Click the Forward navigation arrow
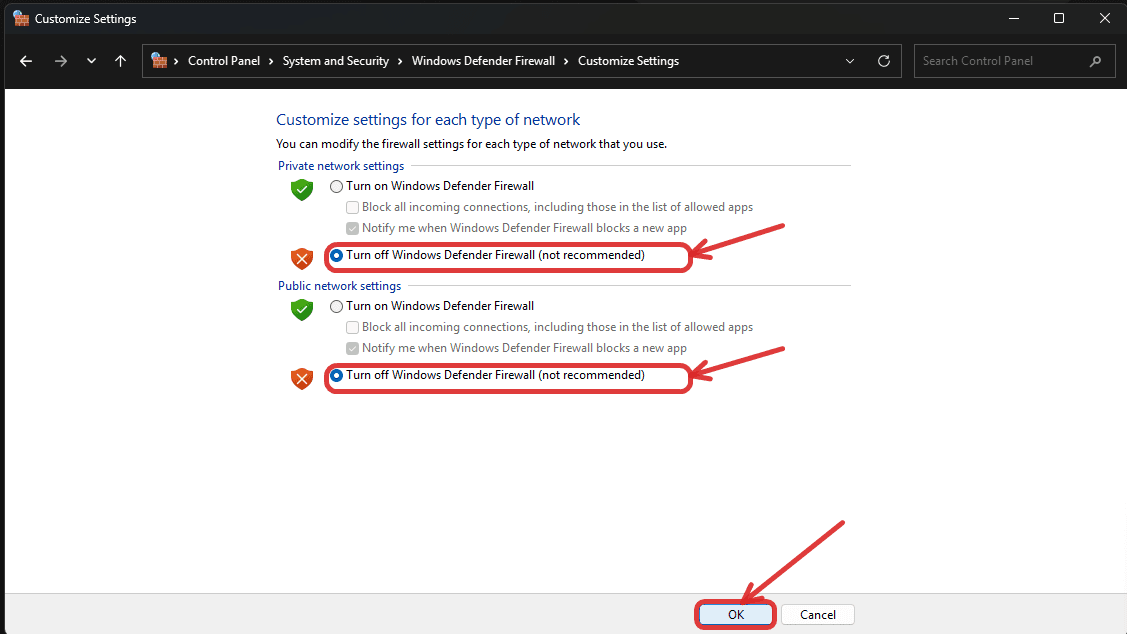This screenshot has height=634, width=1127. [x=61, y=61]
